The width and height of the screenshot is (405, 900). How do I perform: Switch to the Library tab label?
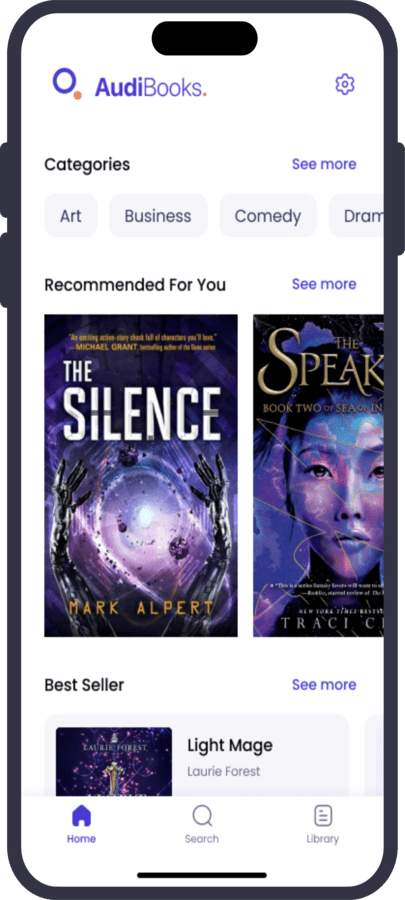click(323, 839)
